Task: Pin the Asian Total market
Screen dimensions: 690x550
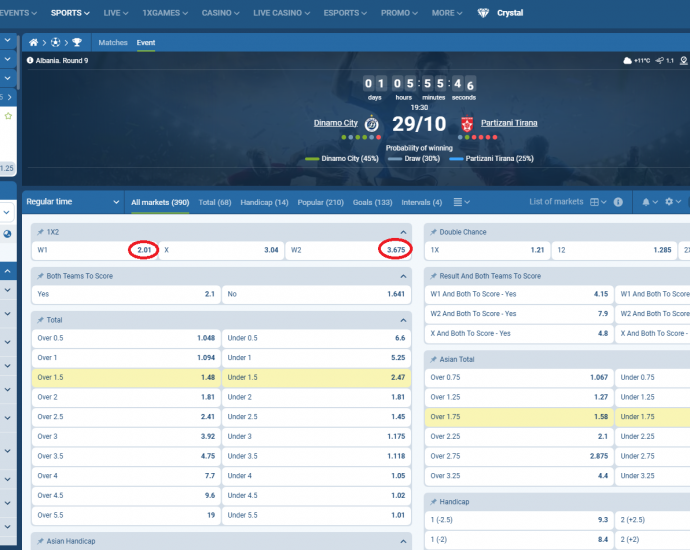Action: (433, 359)
